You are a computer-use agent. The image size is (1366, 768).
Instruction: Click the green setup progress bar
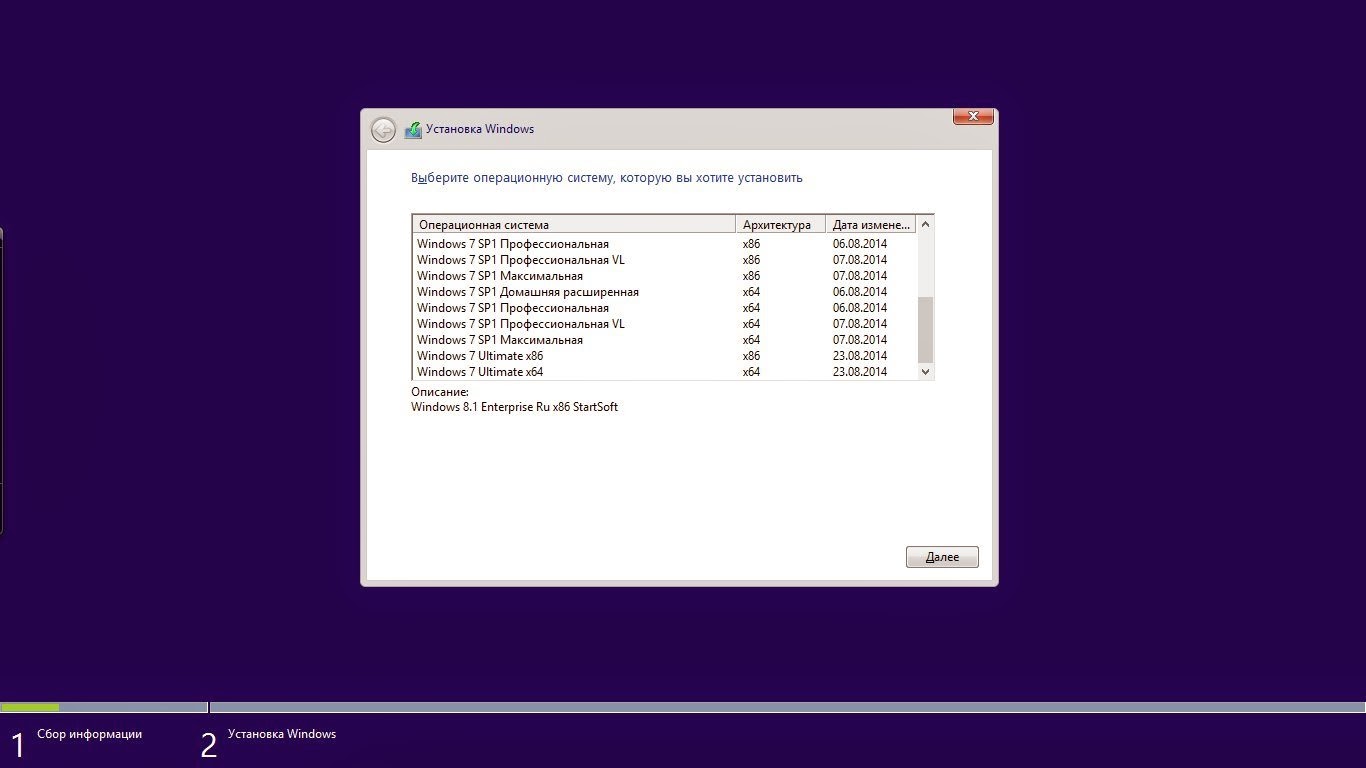tap(30, 707)
